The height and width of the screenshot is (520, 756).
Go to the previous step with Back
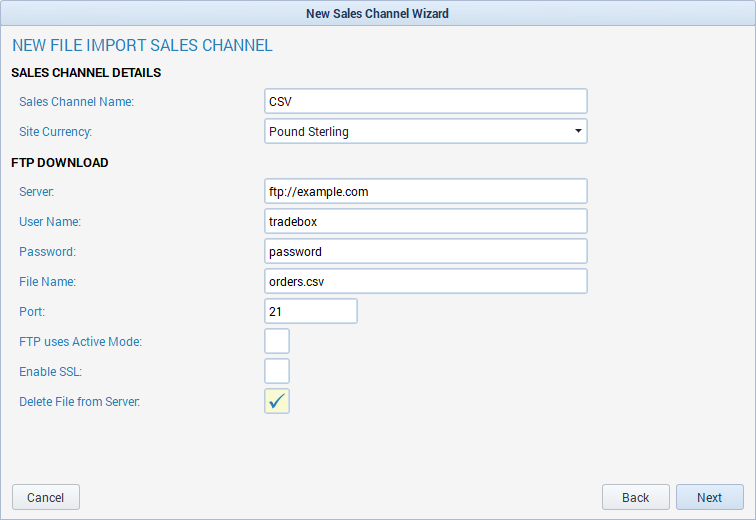tap(635, 497)
